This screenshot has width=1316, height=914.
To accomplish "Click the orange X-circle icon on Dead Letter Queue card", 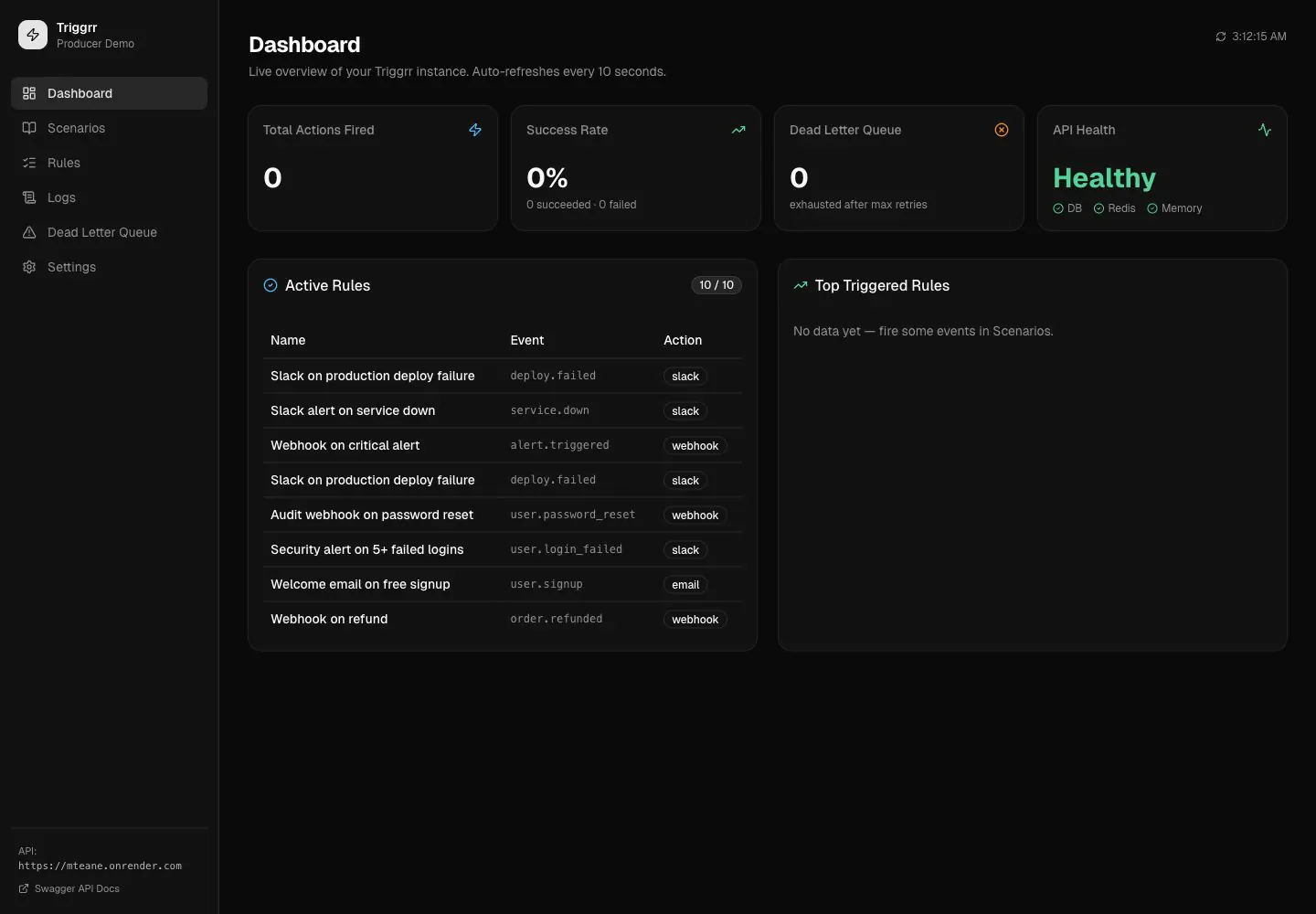I will point(1002,130).
